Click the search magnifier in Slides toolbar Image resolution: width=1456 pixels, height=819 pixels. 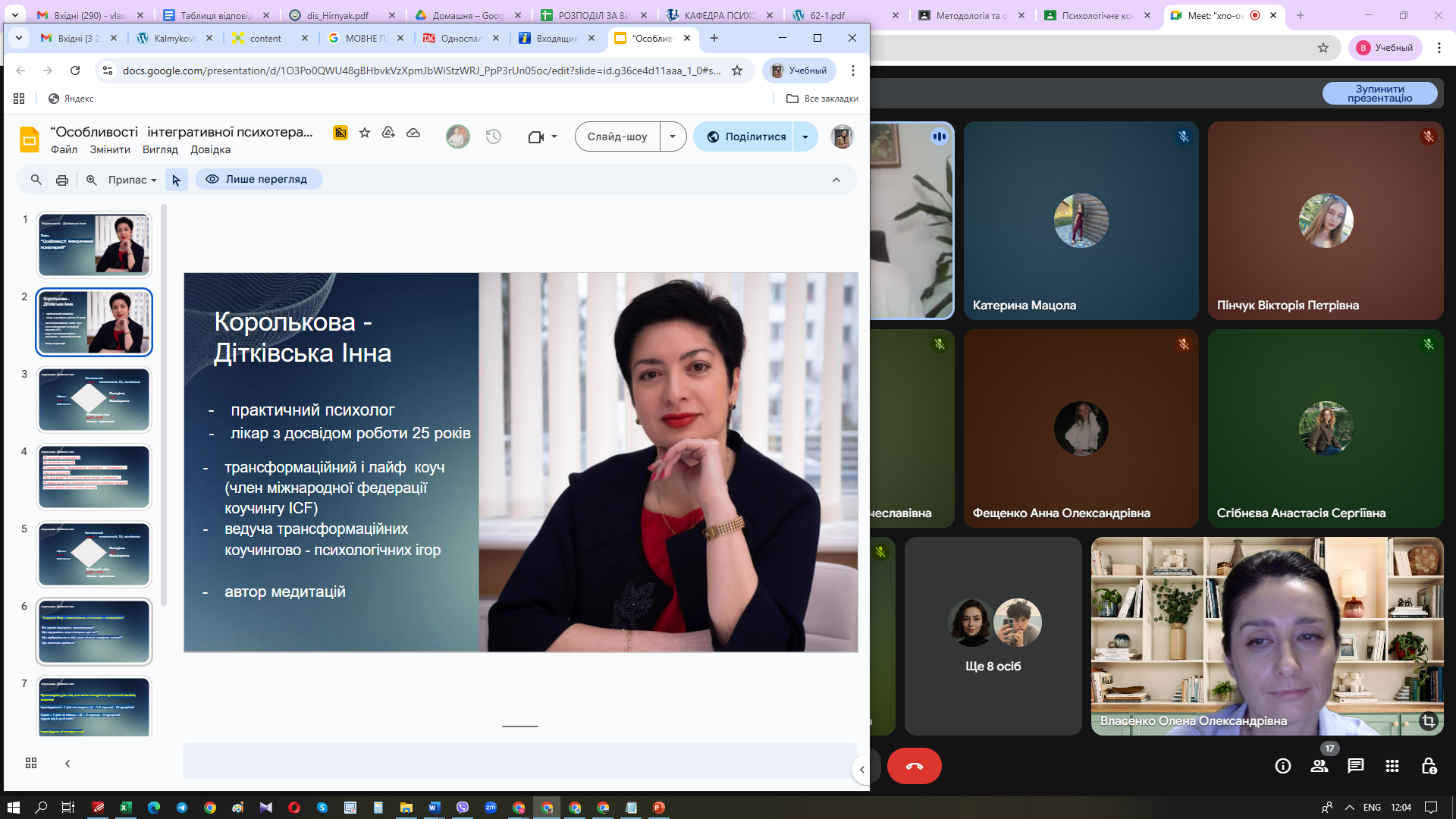(x=36, y=180)
